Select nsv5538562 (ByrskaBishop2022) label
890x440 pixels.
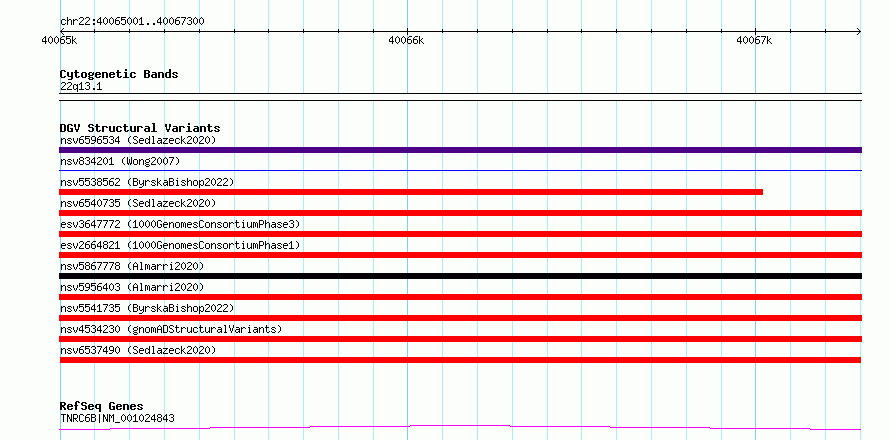[147, 182]
